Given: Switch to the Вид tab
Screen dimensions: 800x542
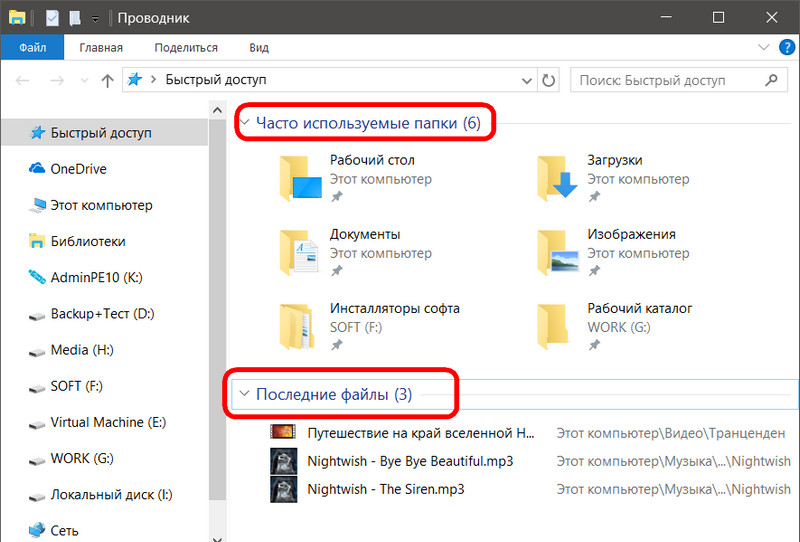Looking at the screenshot, I should [x=259, y=47].
